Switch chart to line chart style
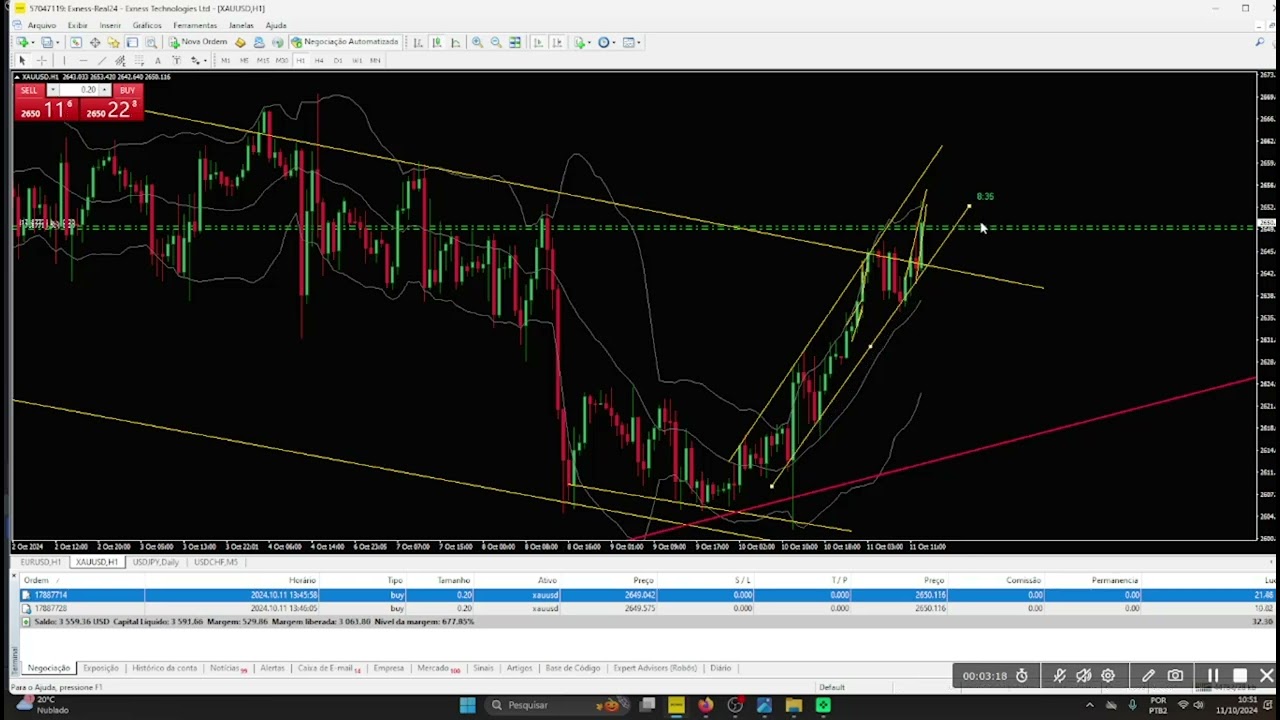 pyautogui.click(x=456, y=42)
